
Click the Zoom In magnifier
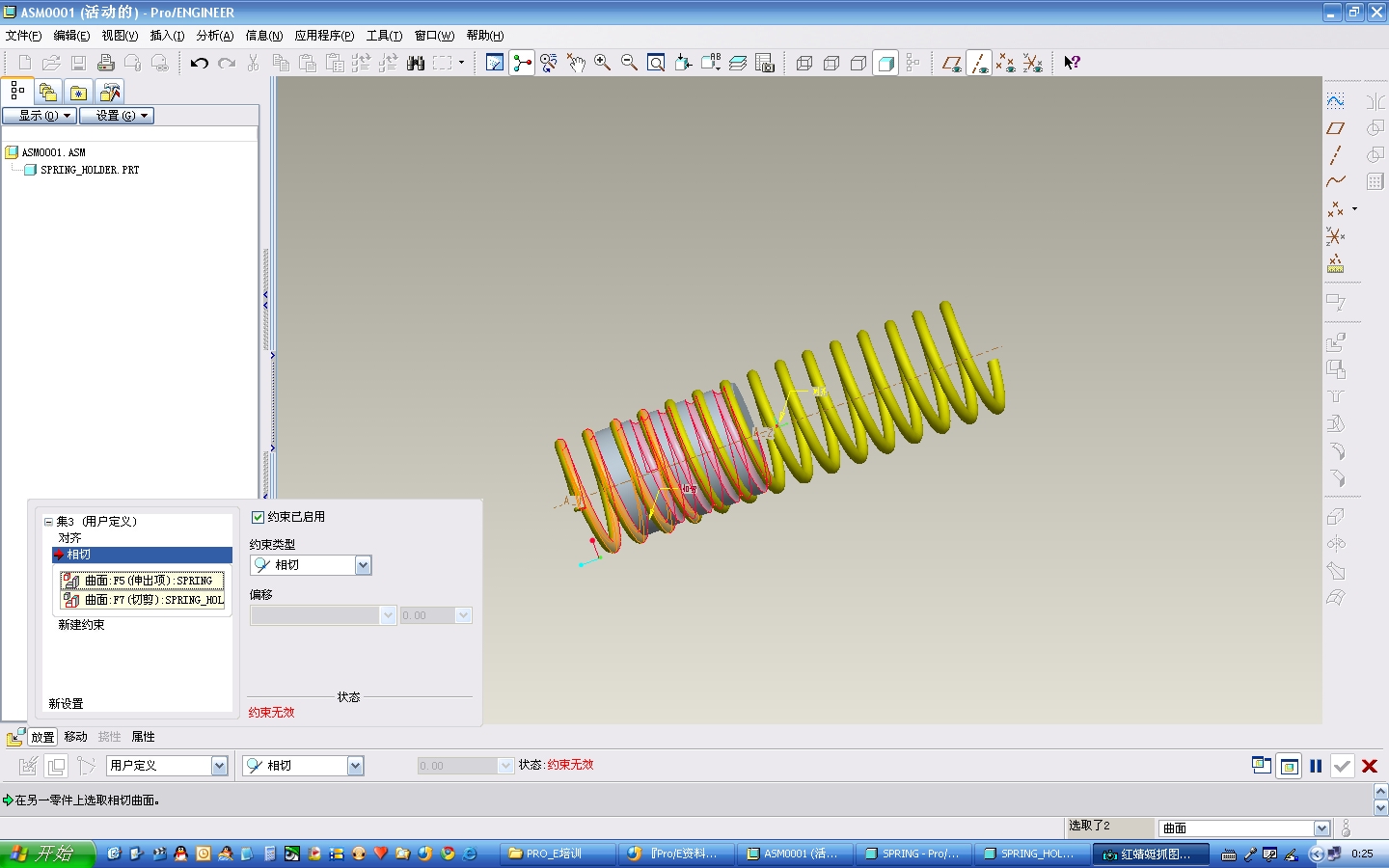coord(603,63)
